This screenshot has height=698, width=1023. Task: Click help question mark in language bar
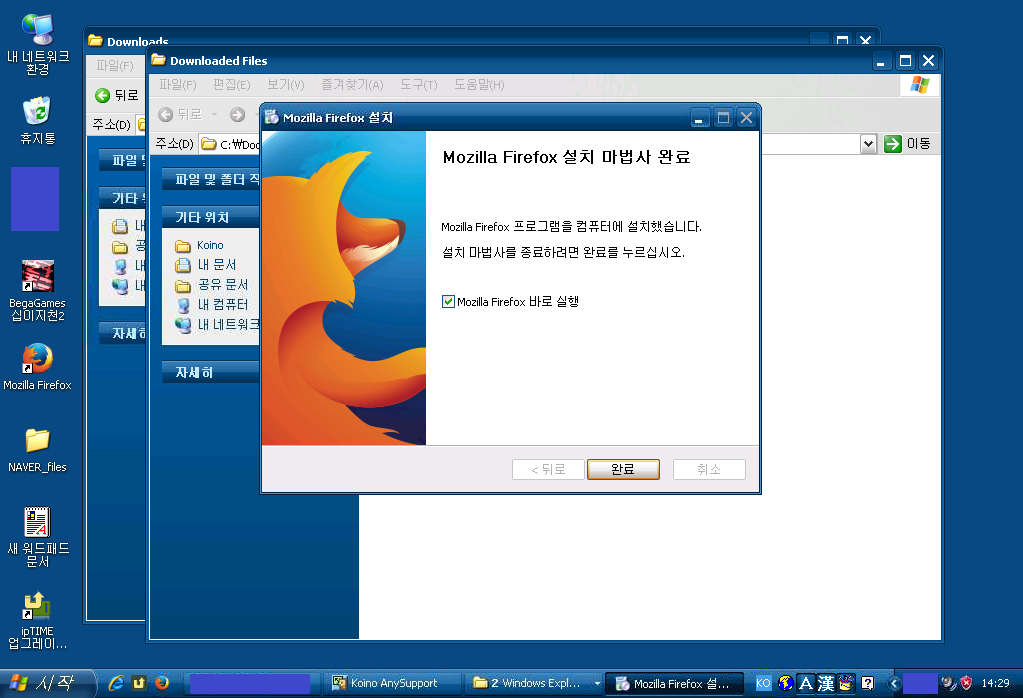(868, 683)
